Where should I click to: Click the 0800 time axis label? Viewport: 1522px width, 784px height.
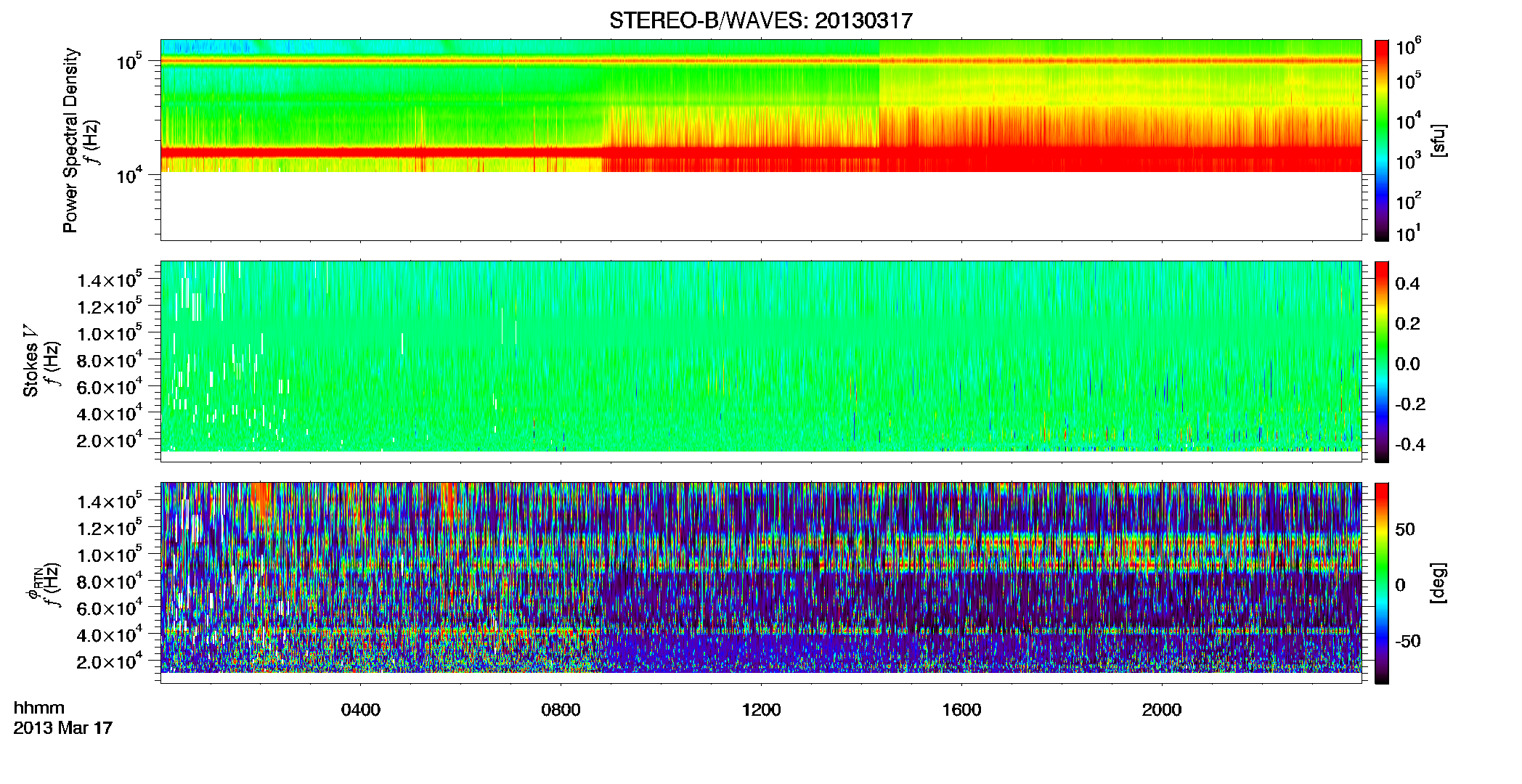[561, 710]
